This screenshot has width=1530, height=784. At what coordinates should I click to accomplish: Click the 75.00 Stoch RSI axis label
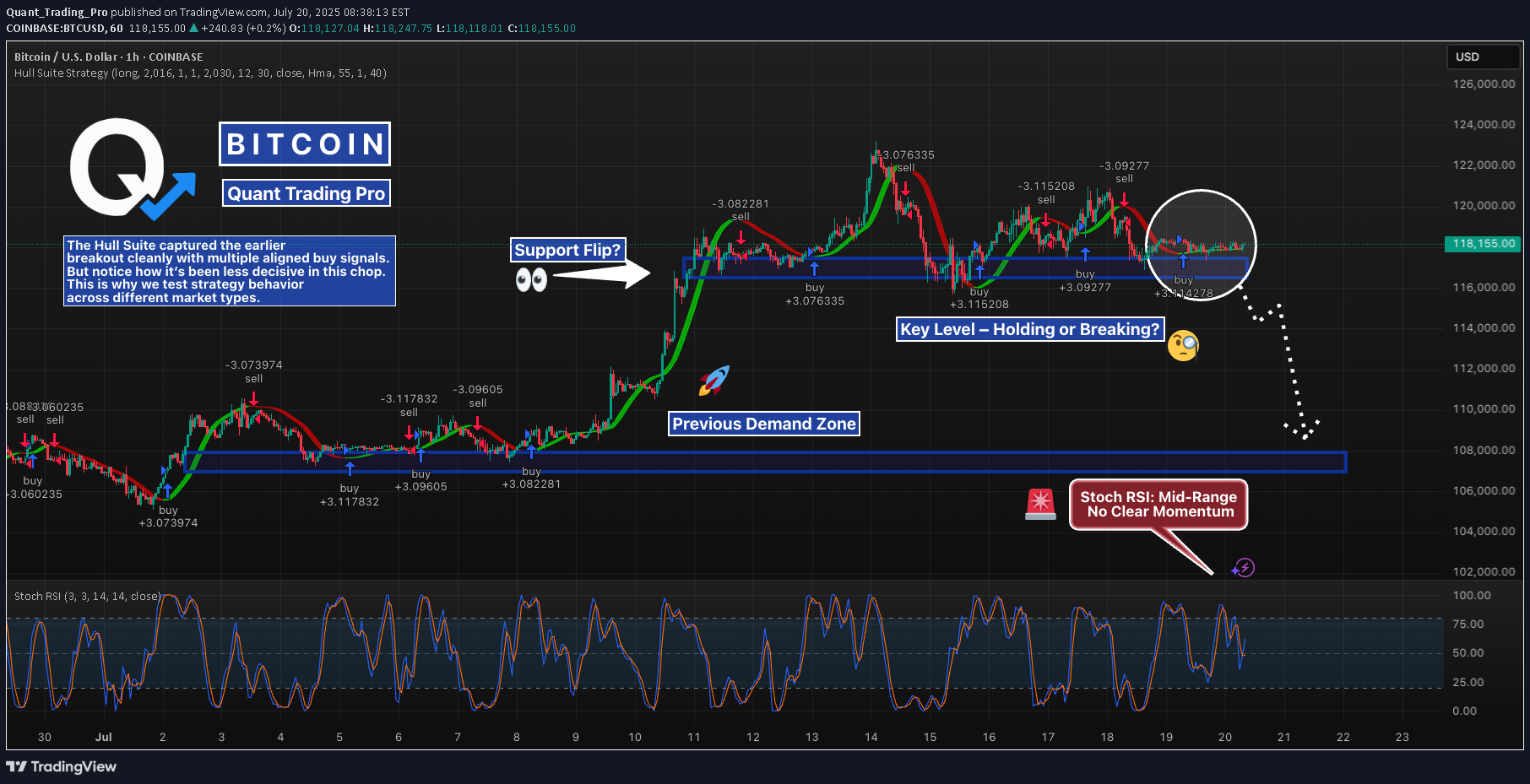tap(1468, 624)
